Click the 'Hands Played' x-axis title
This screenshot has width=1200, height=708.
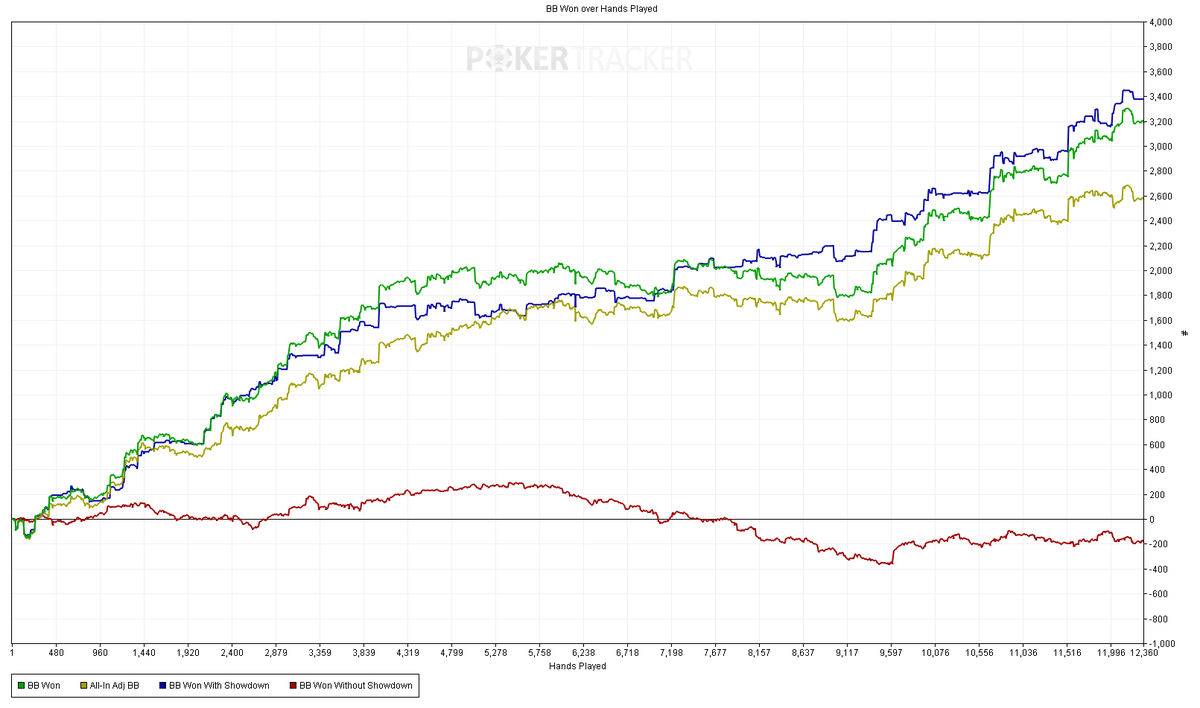pyautogui.click(x=577, y=665)
